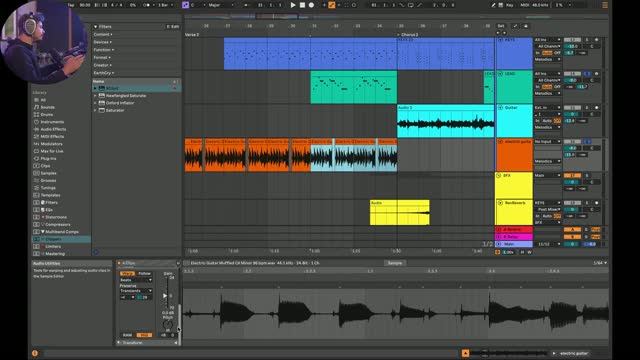Open the Grooves library category
The image size is (640, 360).
coord(48,180)
